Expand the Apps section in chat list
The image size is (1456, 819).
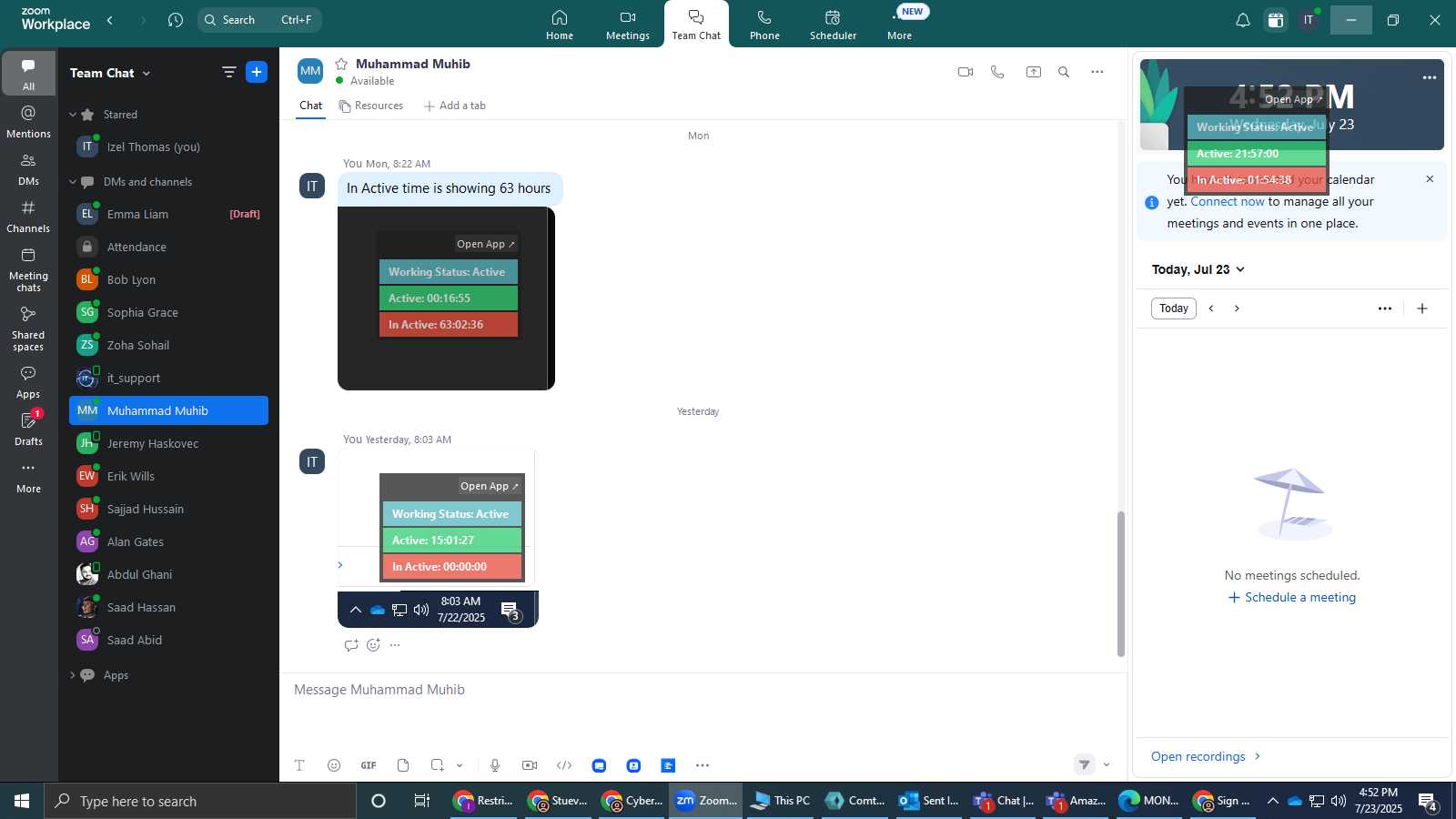tap(73, 675)
